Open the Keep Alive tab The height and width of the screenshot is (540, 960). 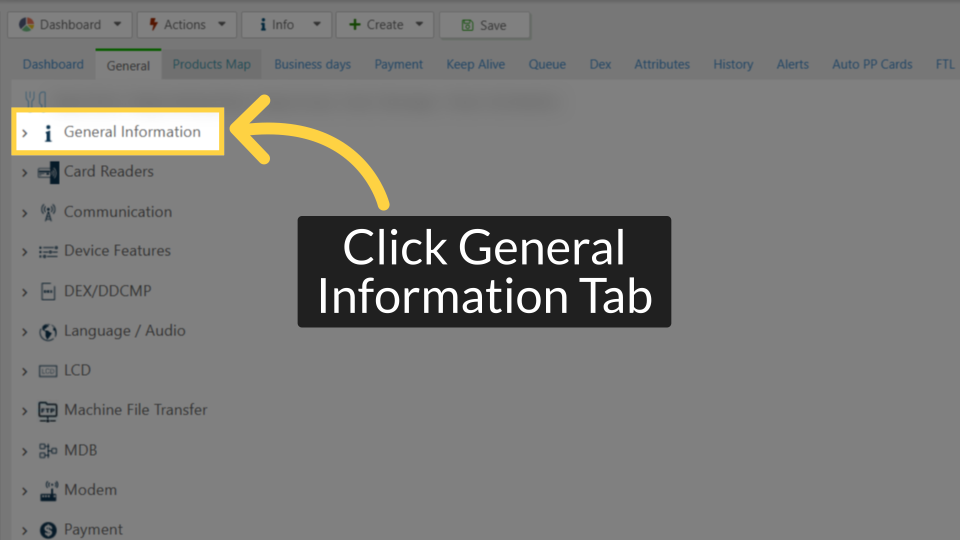point(475,64)
